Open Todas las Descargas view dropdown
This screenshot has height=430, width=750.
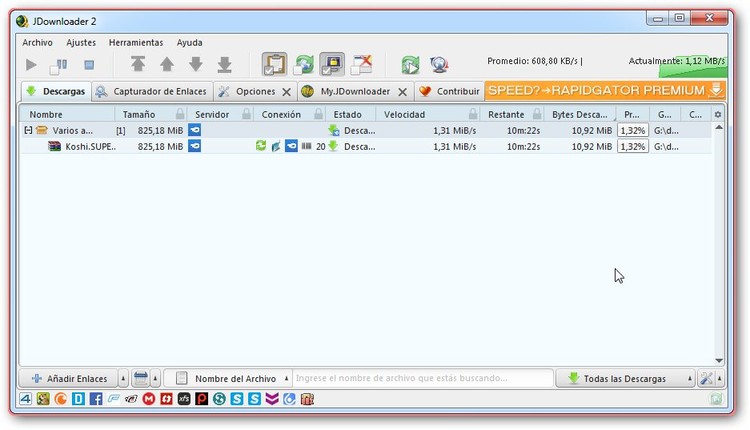626,378
